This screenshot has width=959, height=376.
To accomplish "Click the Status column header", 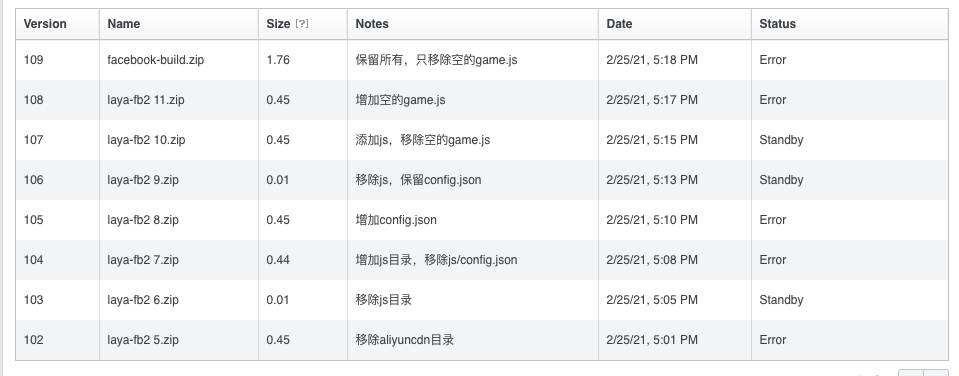I will [x=777, y=24].
